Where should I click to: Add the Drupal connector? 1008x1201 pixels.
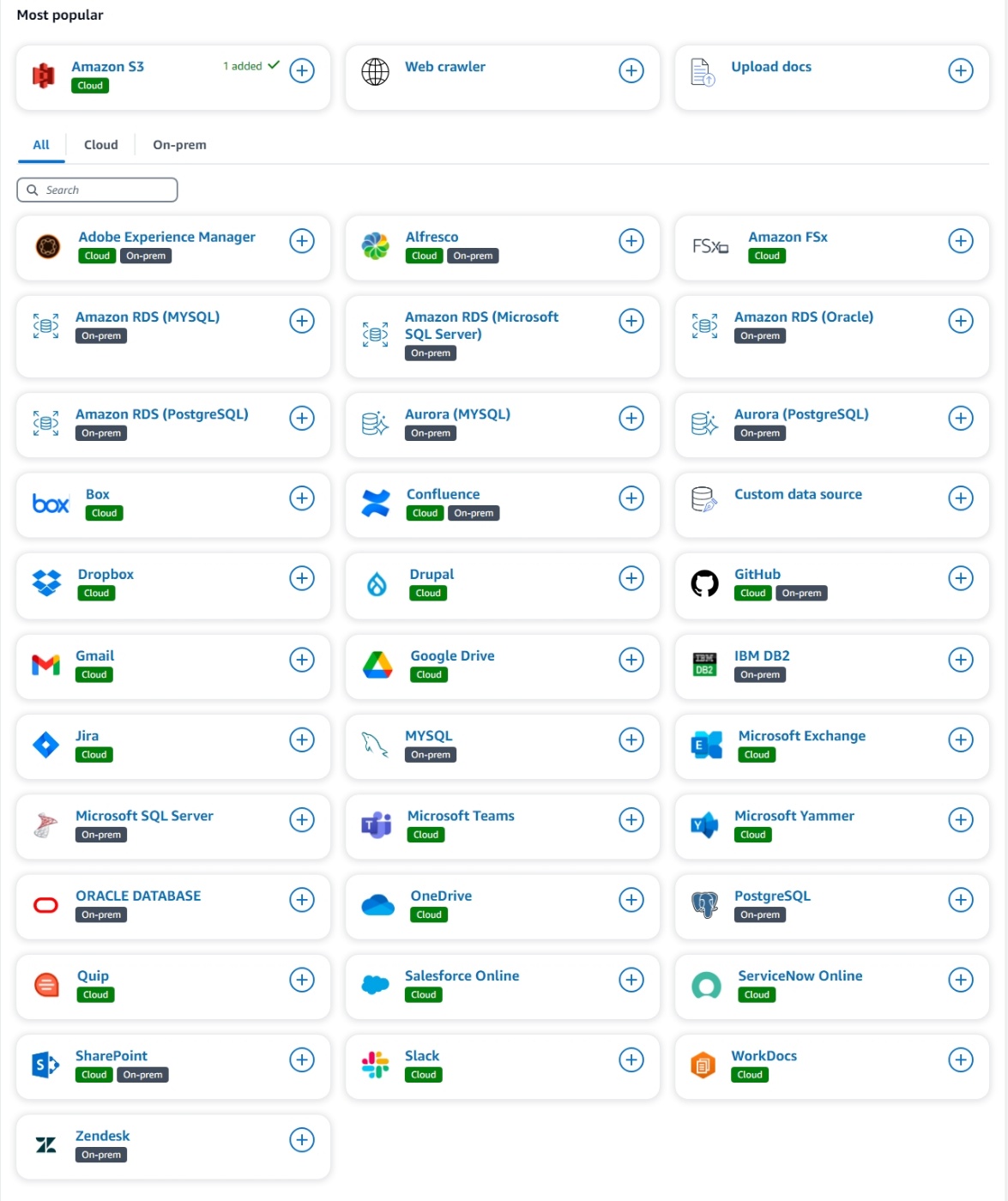pyautogui.click(x=631, y=578)
